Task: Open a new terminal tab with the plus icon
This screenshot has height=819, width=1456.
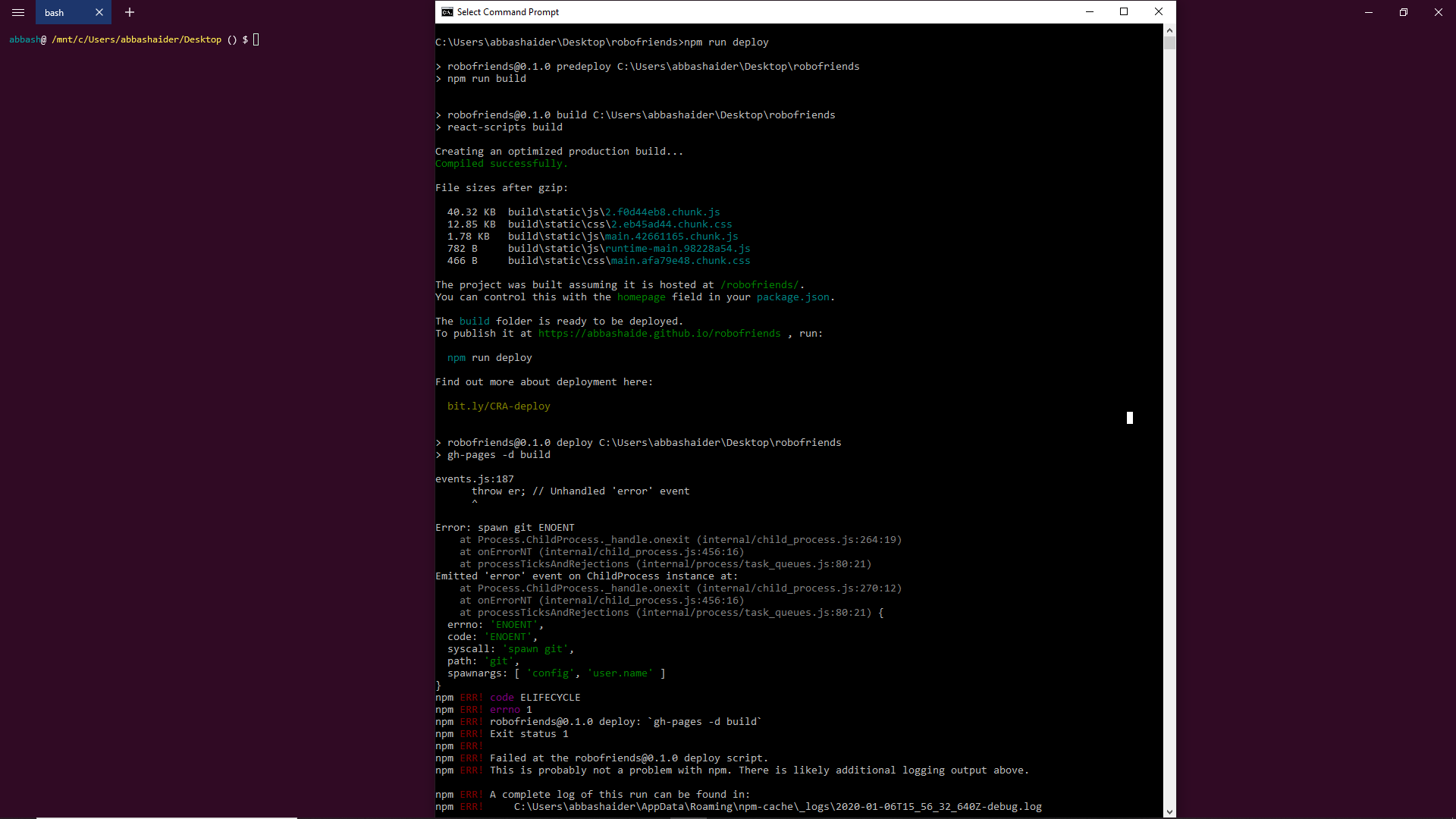Action: (129, 13)
